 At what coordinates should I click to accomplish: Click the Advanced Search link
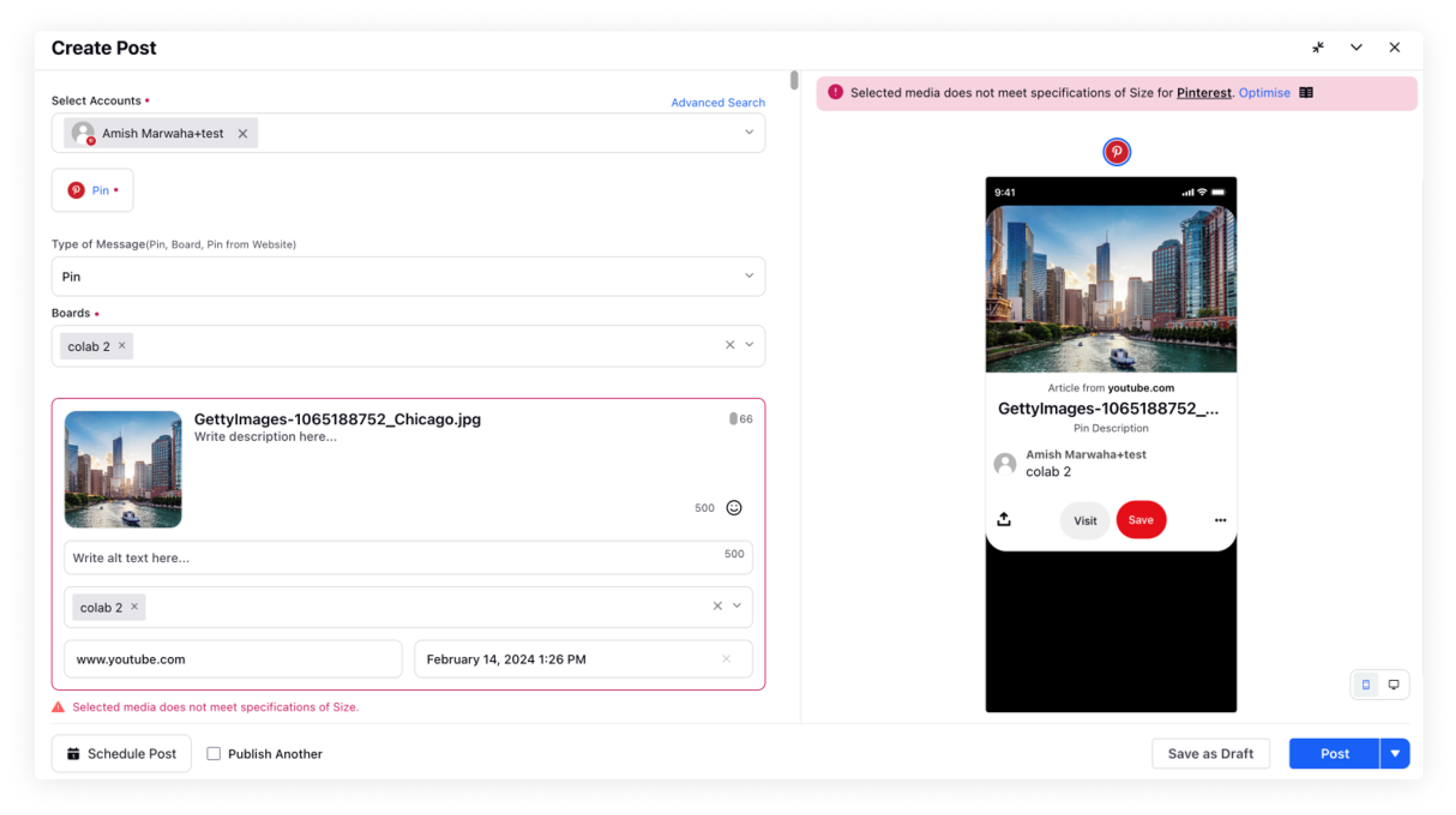coord(717,102)
